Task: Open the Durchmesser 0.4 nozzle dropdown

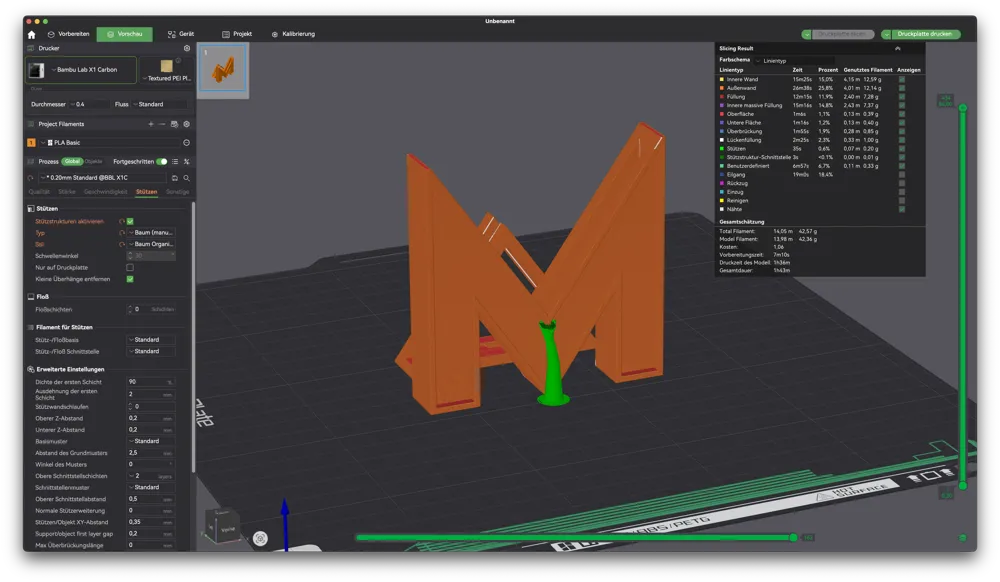Action: (89, 105)
